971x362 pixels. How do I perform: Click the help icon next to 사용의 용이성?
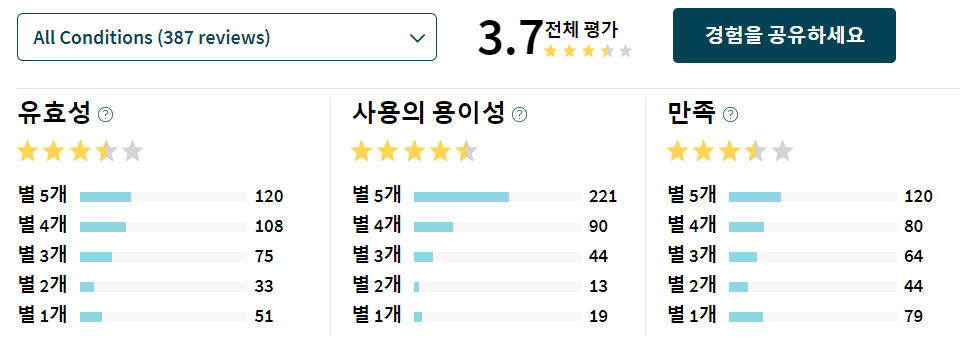pyautogui.click(x=520, y=114)
